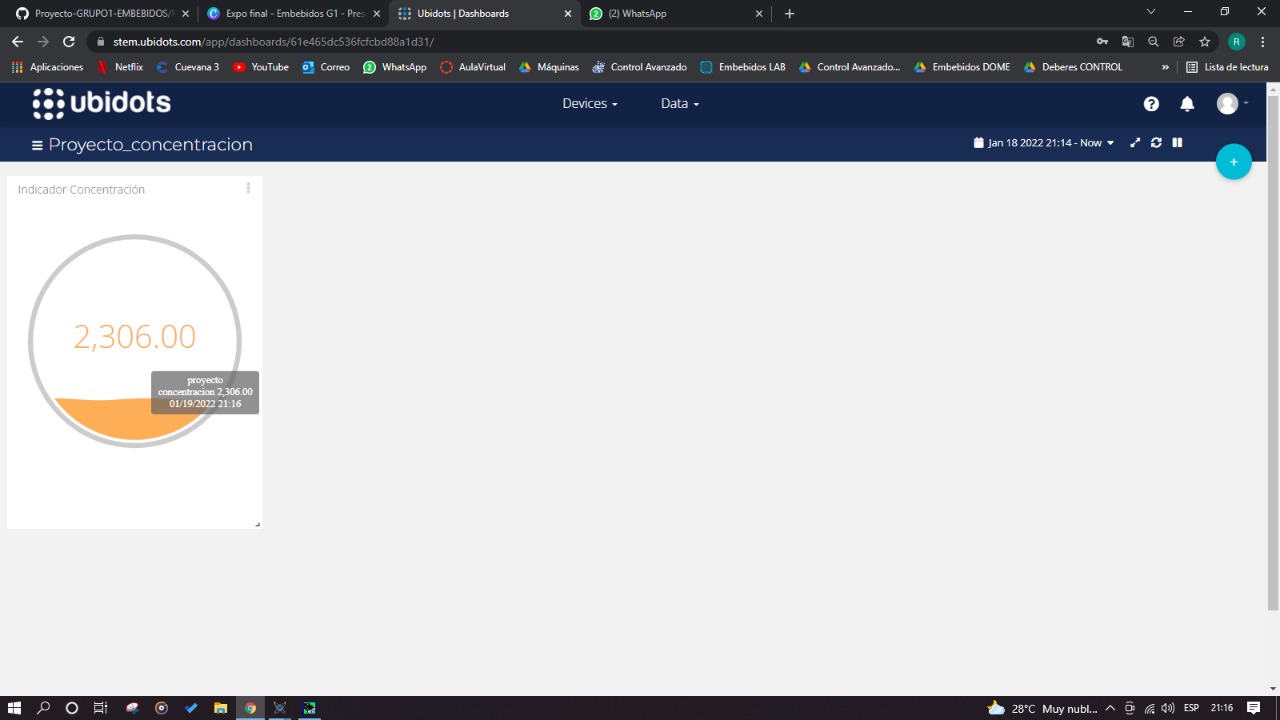Open the user profile avatar menu
Screen dimensions: 1280x720
(x=1227, y=103)
